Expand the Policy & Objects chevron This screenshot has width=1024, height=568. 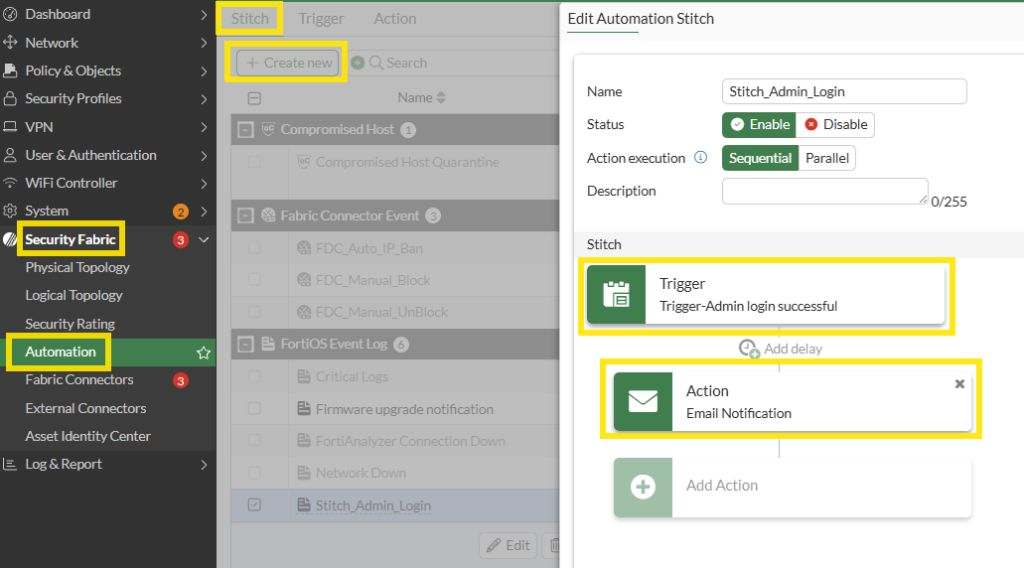204,71
